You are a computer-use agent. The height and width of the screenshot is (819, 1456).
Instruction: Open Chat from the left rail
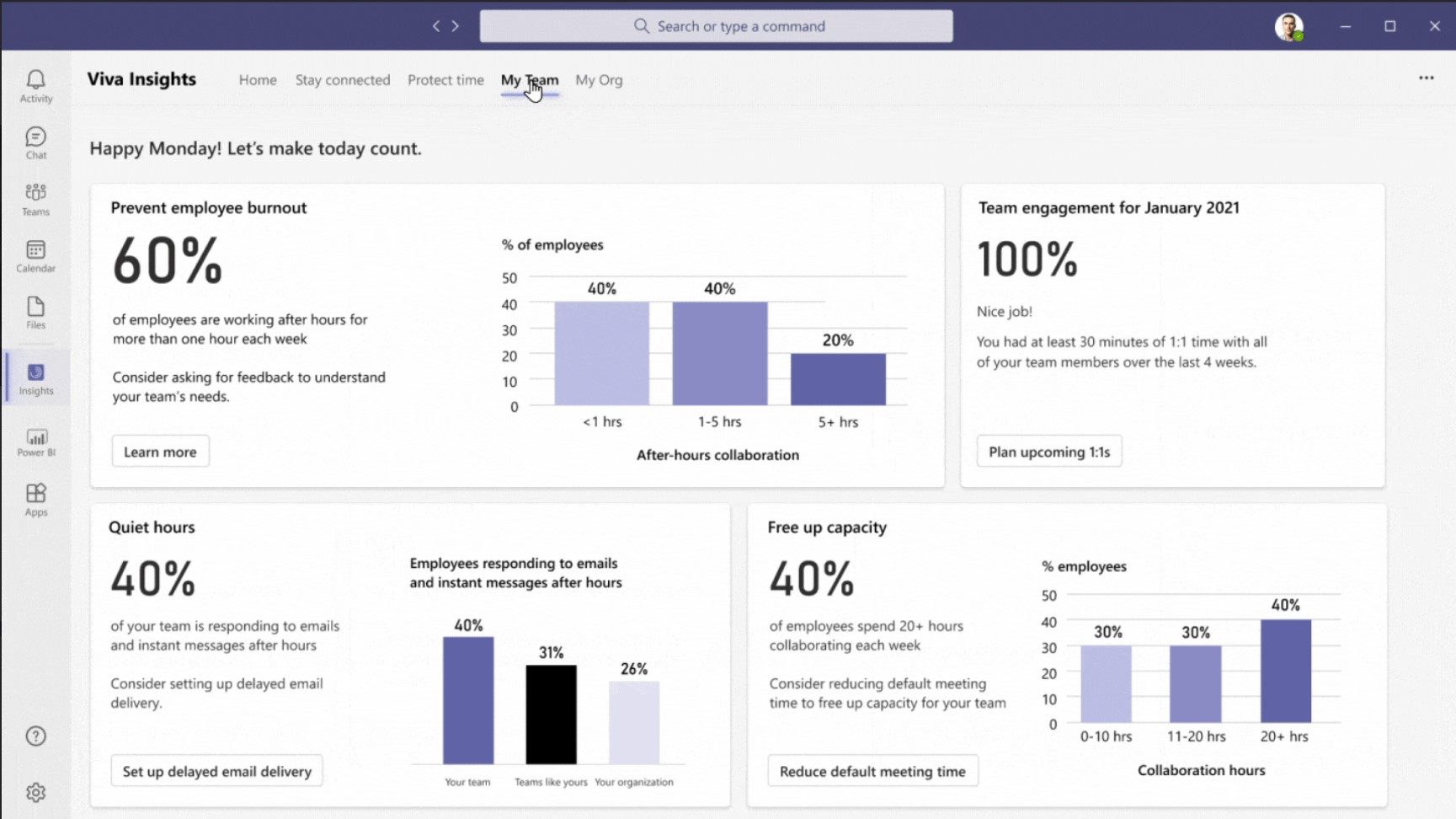pyautogui.click(x=35, y=142)
